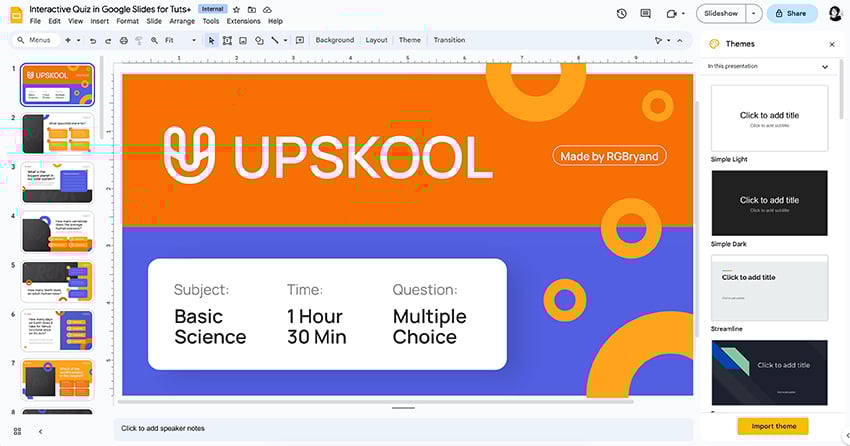Open the line type dropdown arrow
The width and height of the screenshot is (850, 446).
(x=285, y=41)
